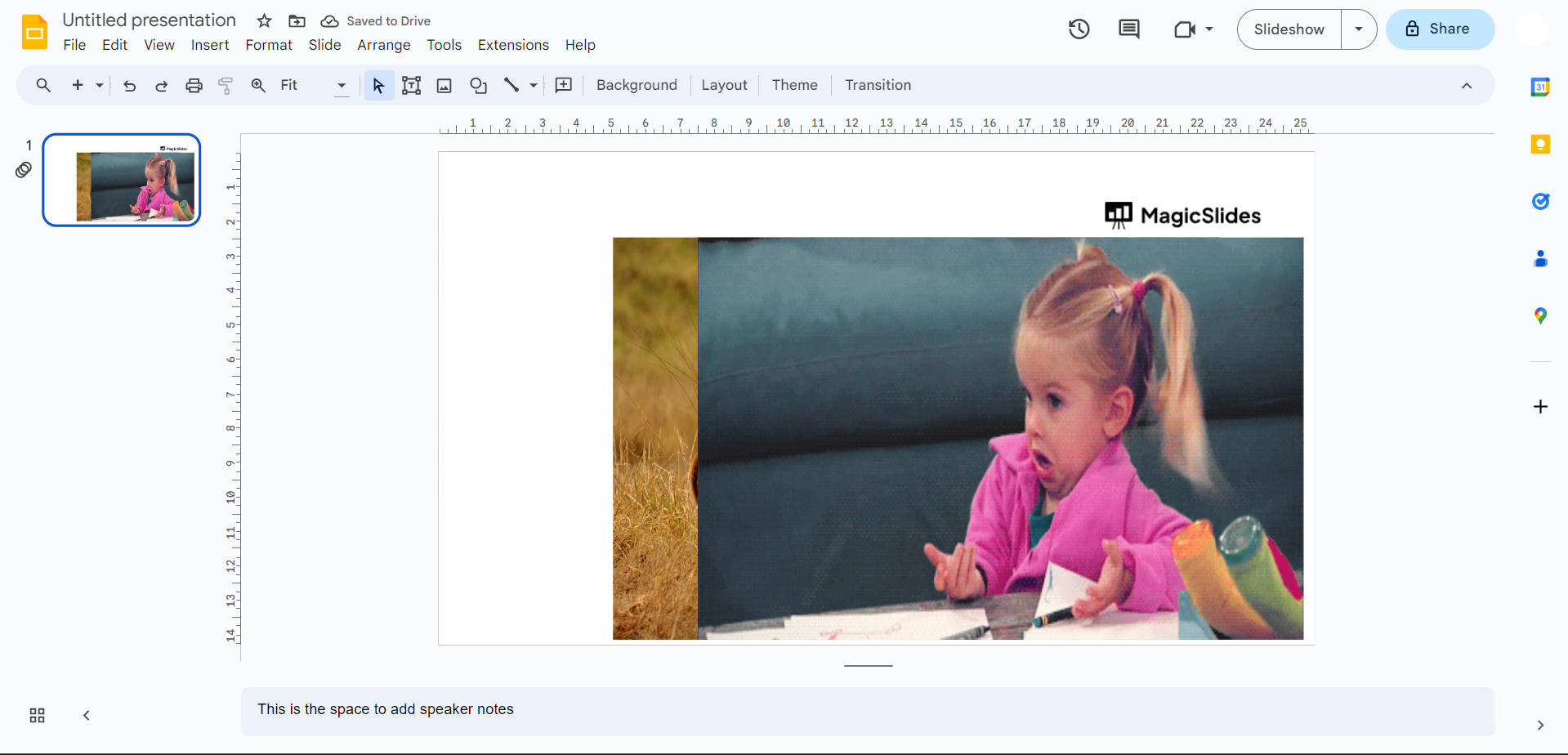Open the Arrange menu
The height and width of the screenshot is (755, 1568).
[383, 45]
